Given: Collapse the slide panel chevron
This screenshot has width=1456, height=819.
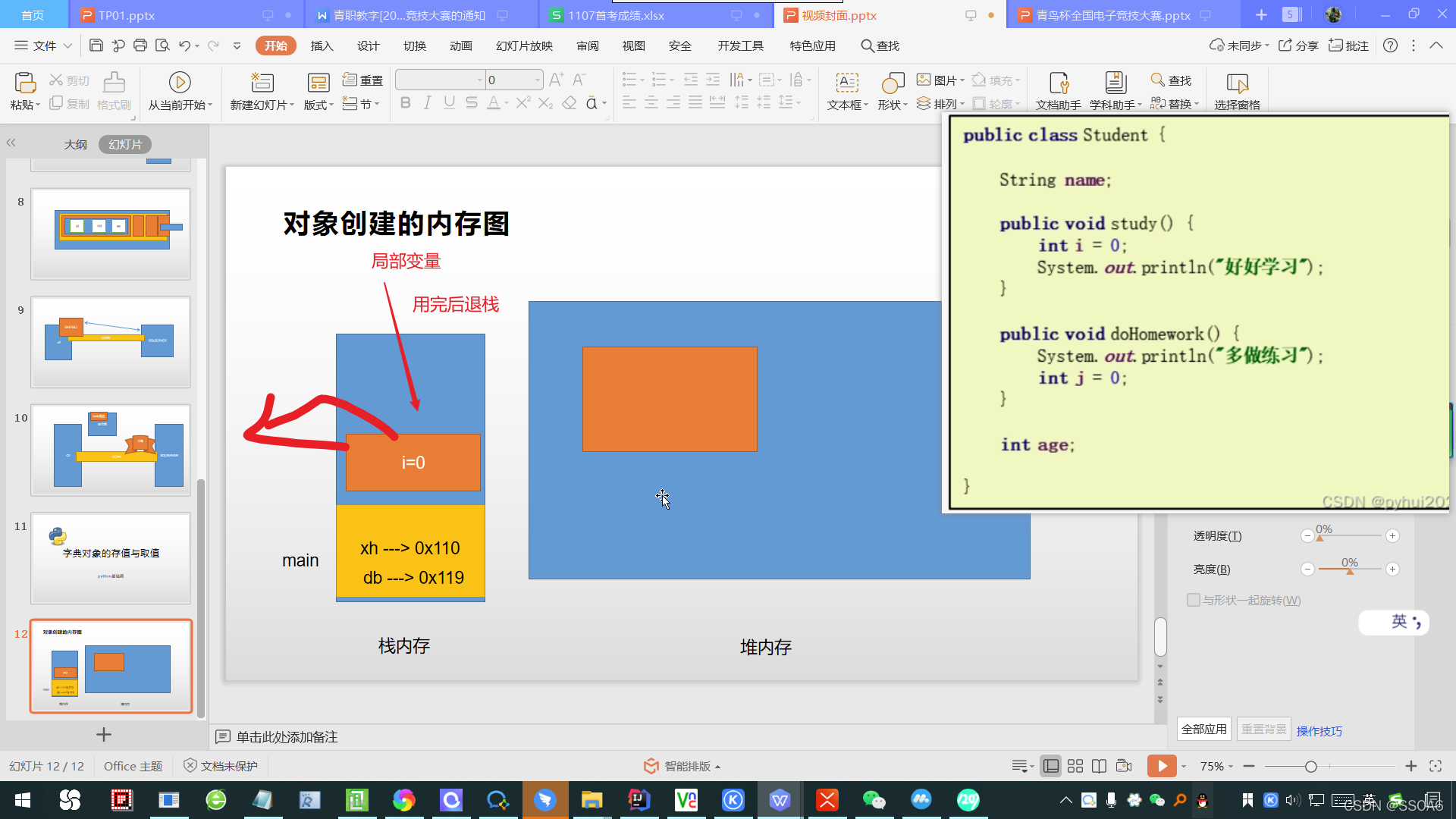Looking at the screenshot, I should (x=11, y=143).
